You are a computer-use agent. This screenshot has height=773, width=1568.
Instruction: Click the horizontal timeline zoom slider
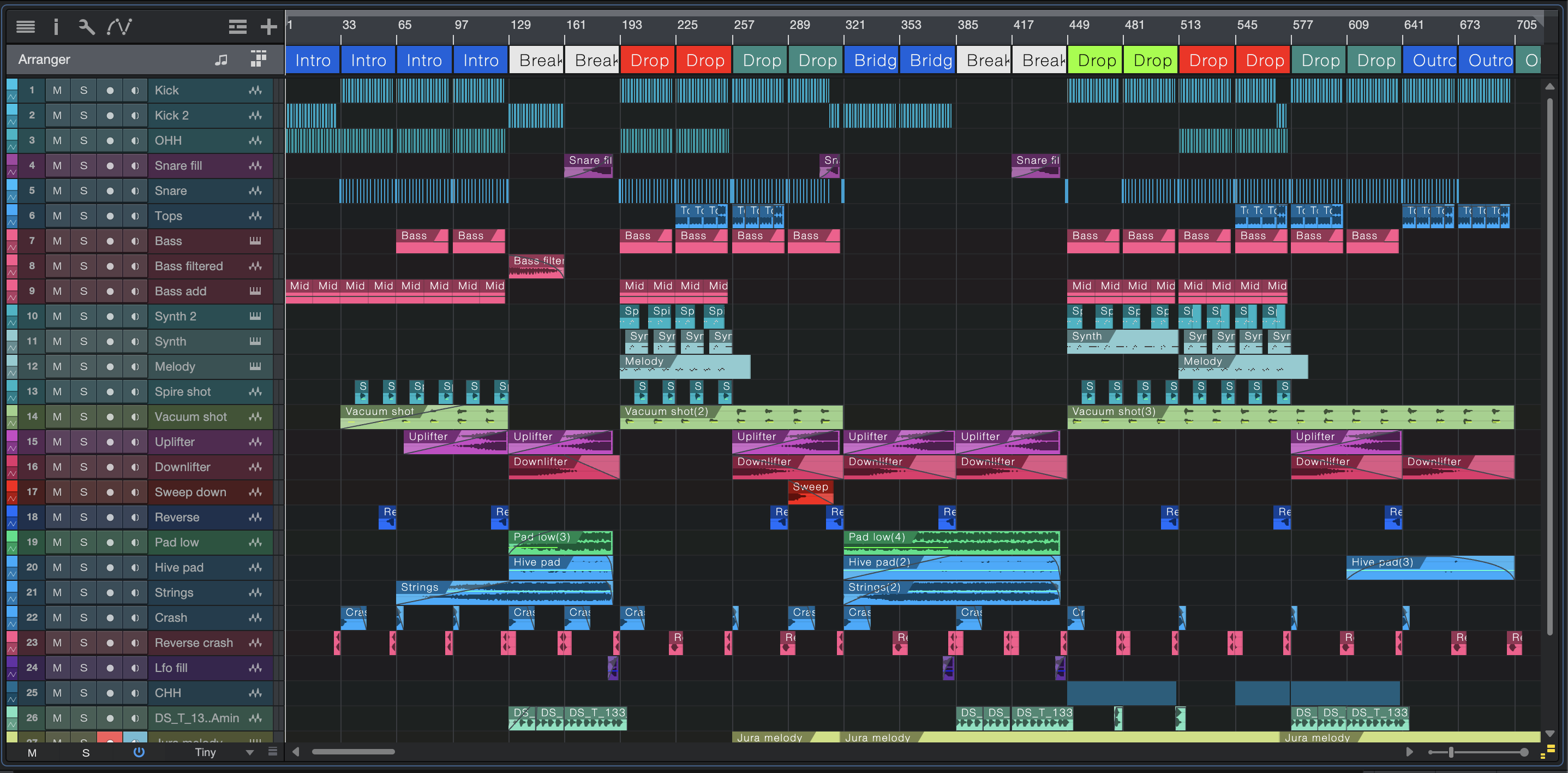1451,752
